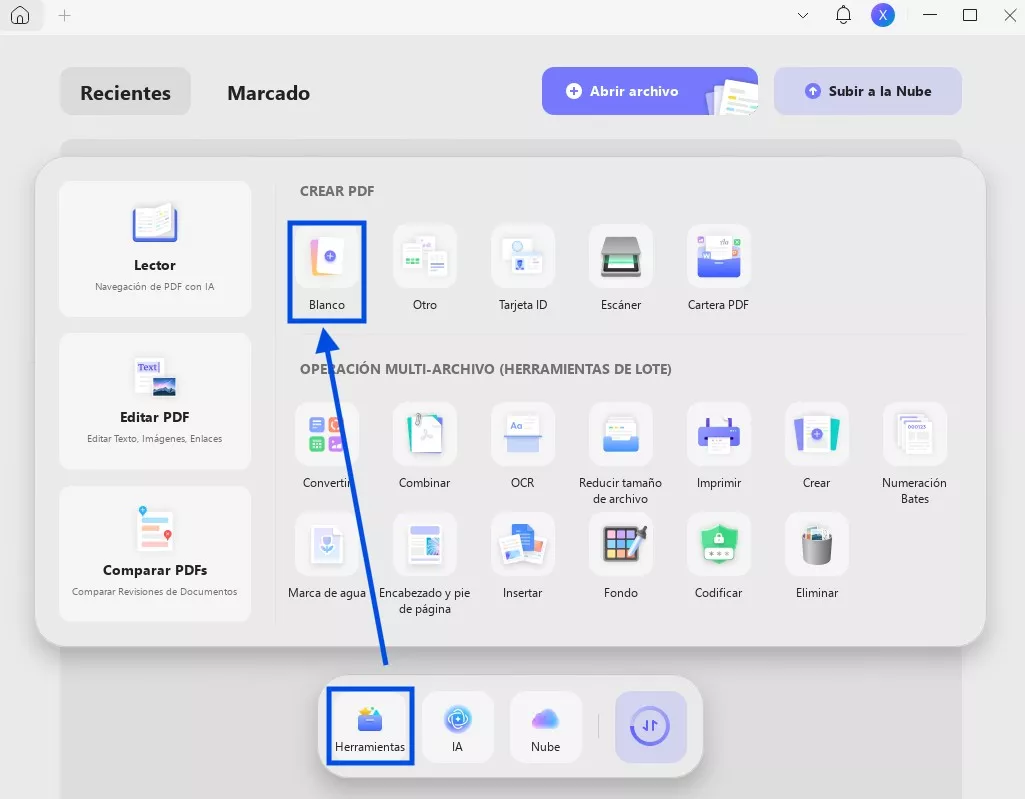Open the Lector card

(155, 249)
